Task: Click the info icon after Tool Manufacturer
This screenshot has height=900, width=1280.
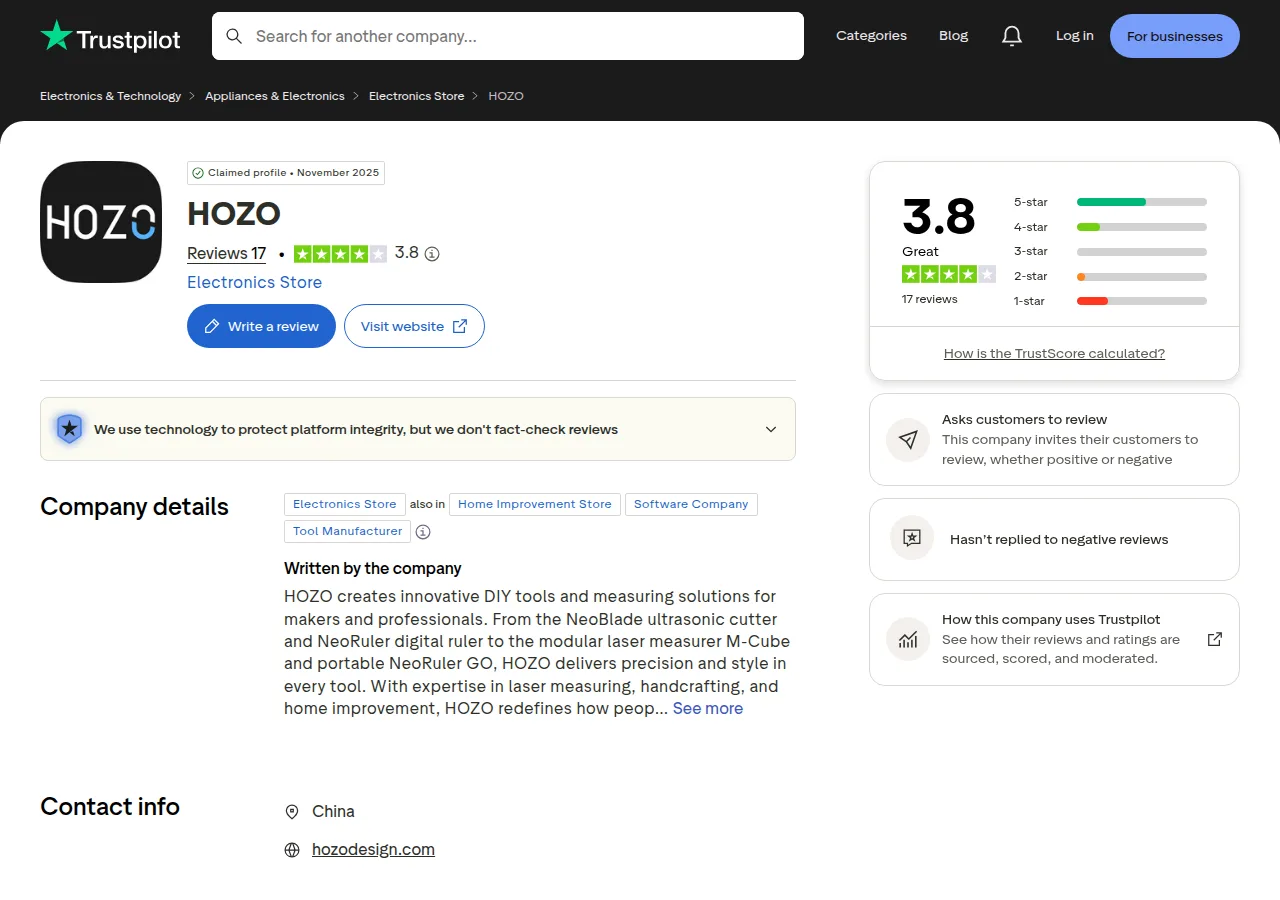Action: click(x=423, y=532)
